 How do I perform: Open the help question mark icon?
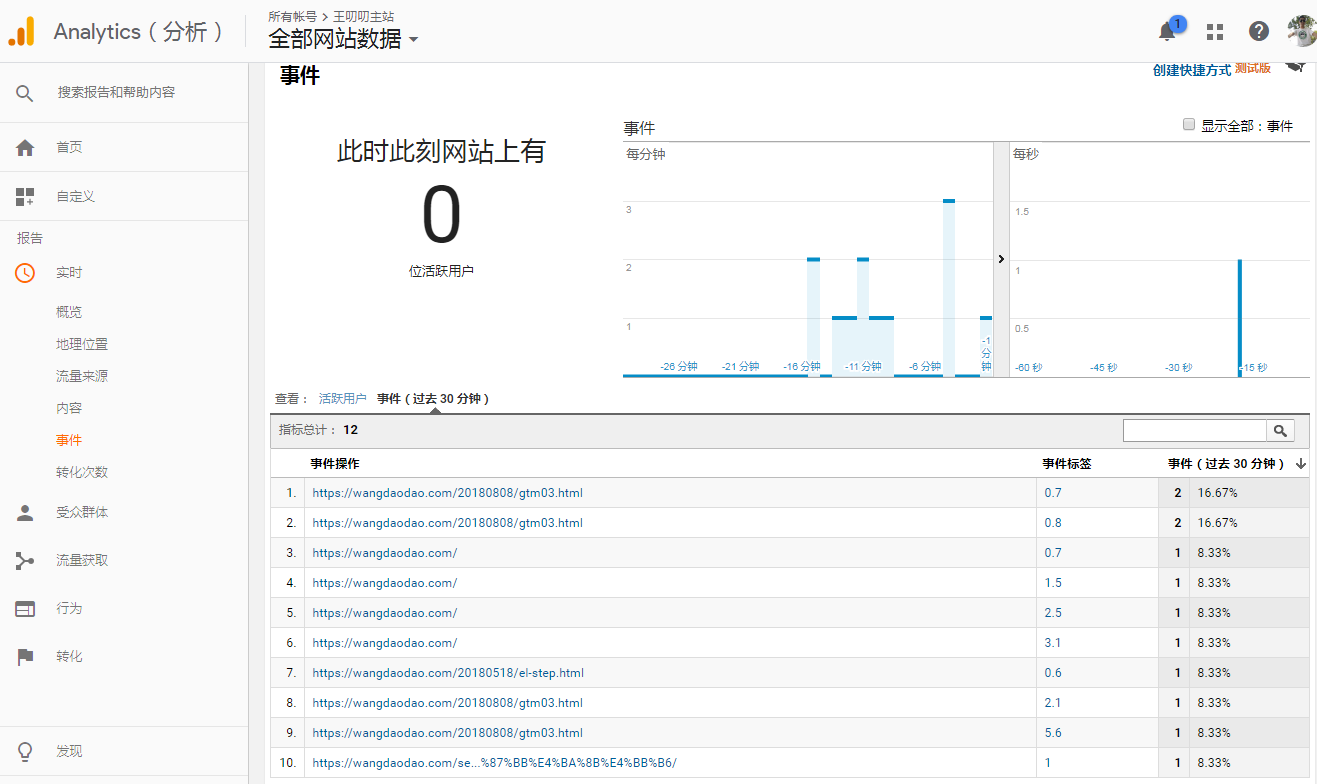(x=1259, y=31)
